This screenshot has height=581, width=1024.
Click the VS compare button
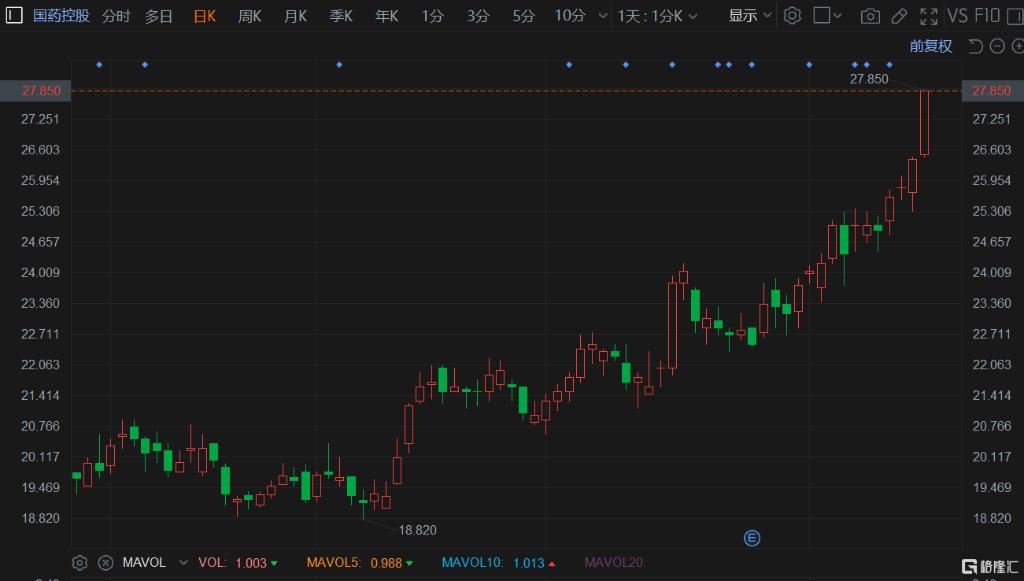[x=957, y=16]
